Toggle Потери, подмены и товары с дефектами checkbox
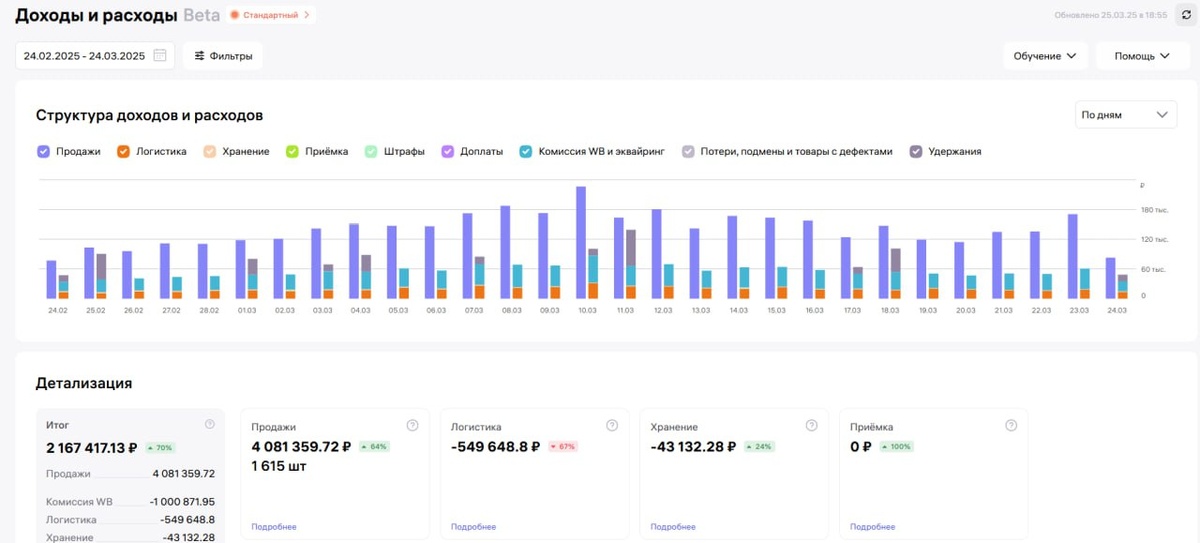This screenshot has height=543, width=1200. tap(688, 151)
